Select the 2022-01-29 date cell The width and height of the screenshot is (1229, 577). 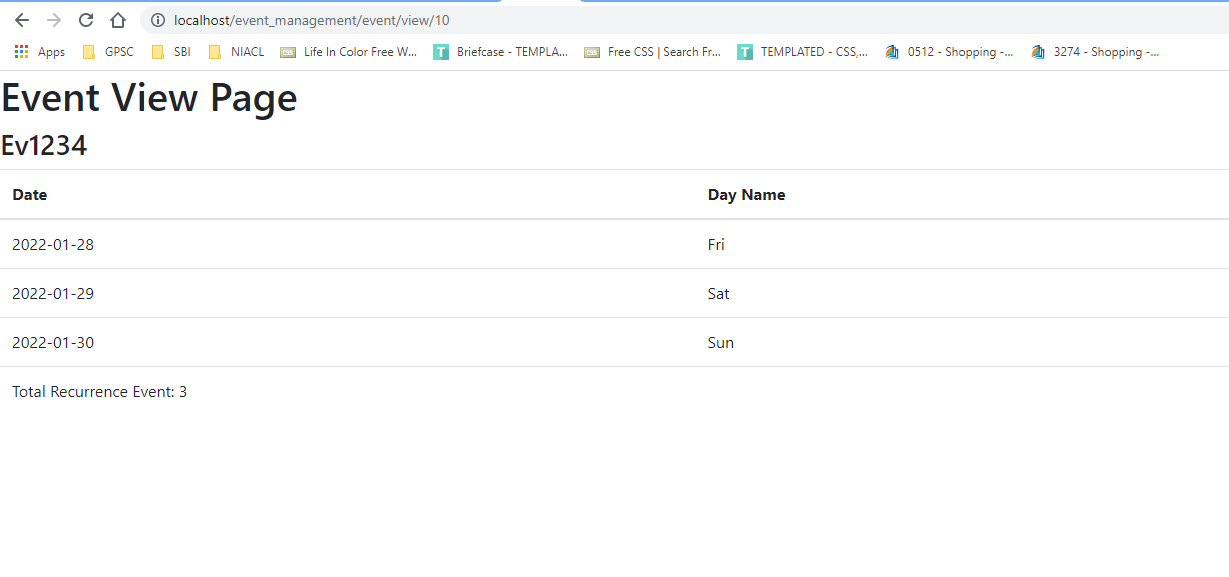(x=53, y=293)
